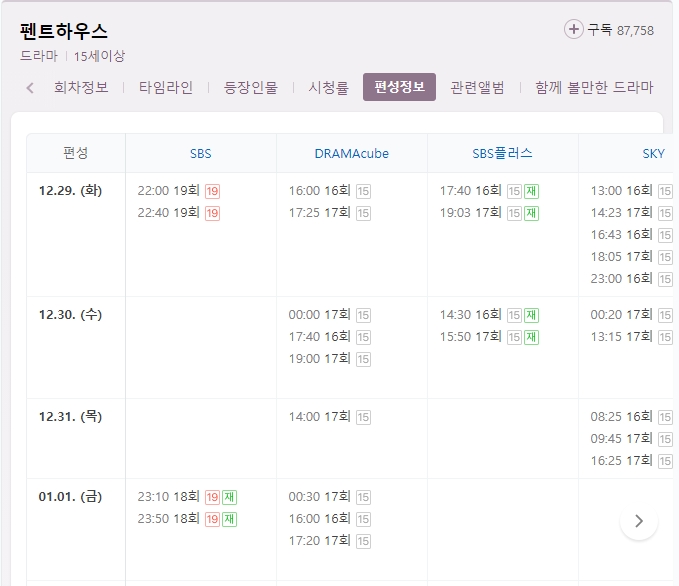Image resolution: width=679 pixels, height=586 pixels.
Task: Switch to the 타임라인 tab
Action: [166, 87]
